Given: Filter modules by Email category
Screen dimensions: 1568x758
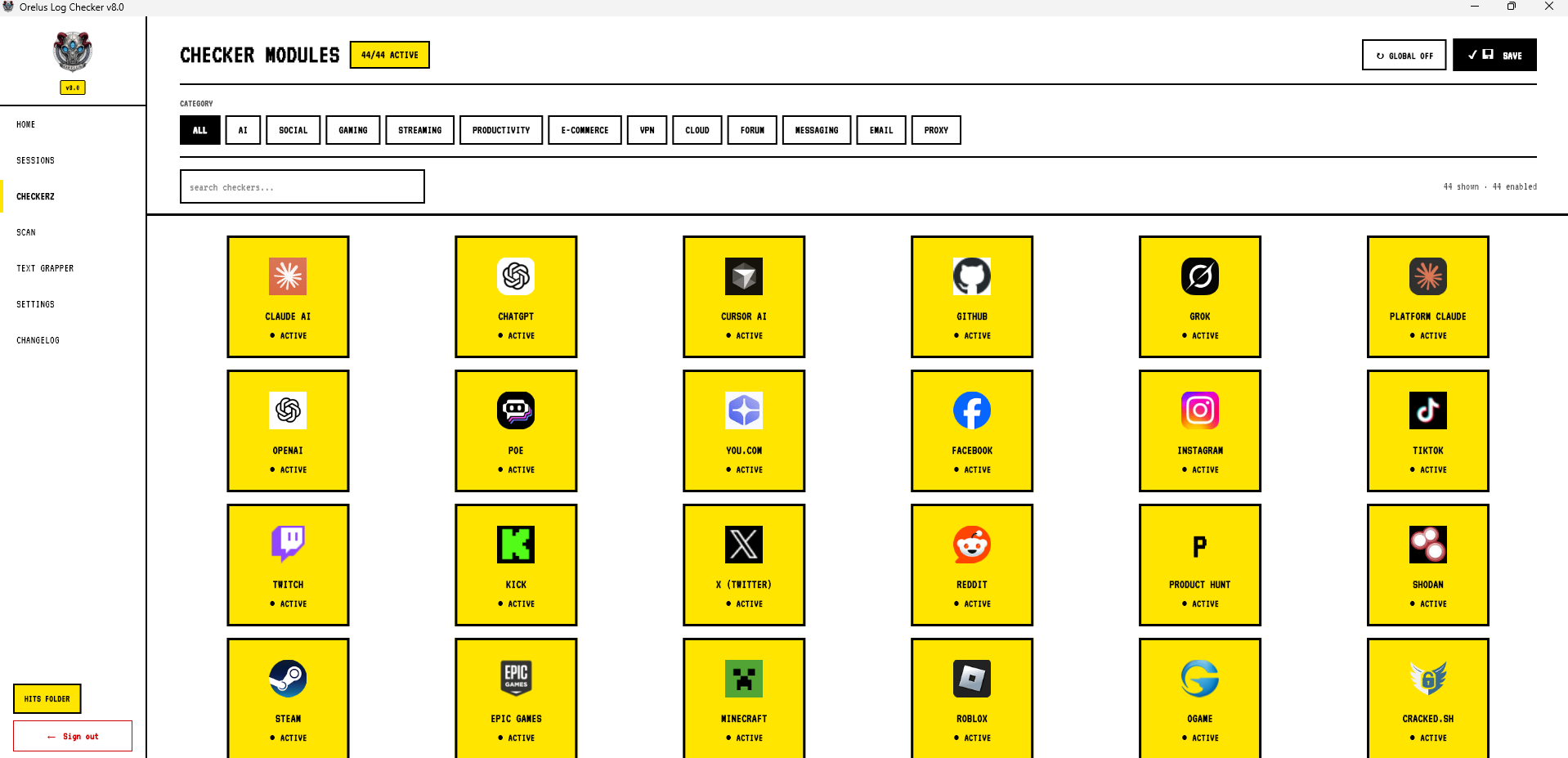Looking at the screenshot, I should pyautogui.click(x=881, y=130).
